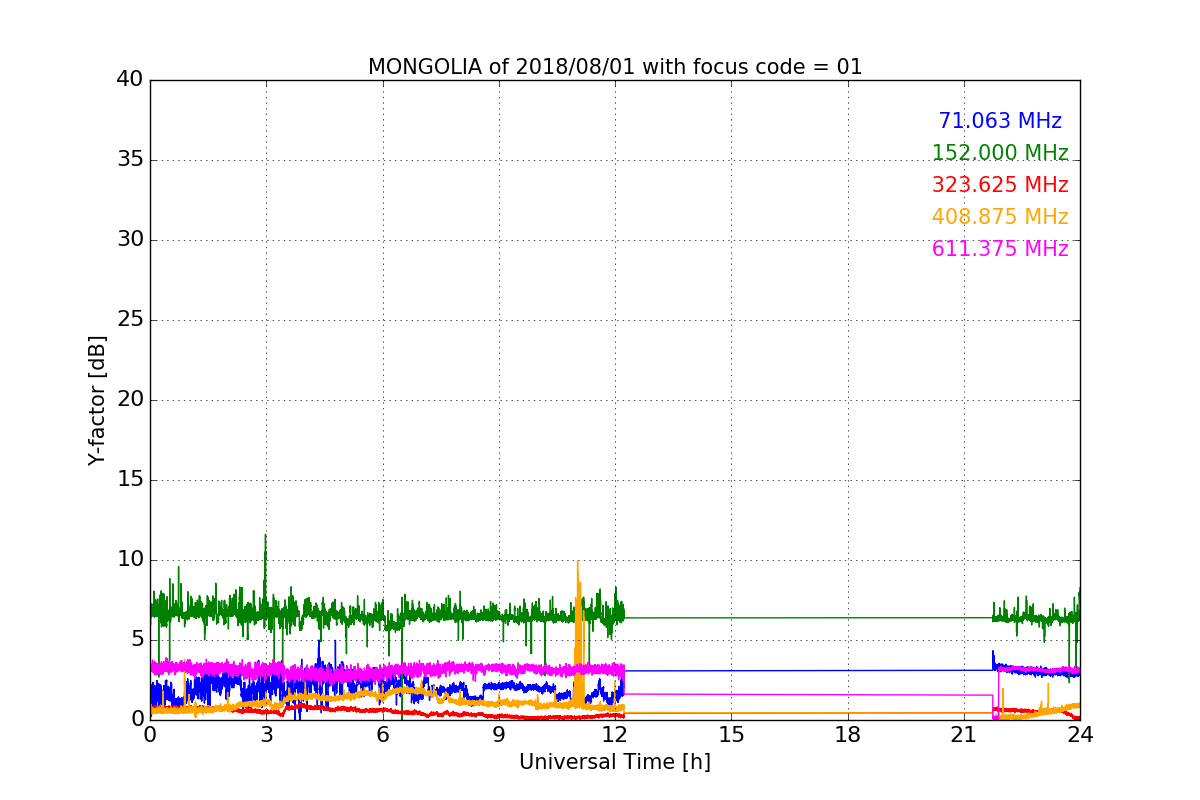This screenshot has height=800, width=1200.
Task: Click the orange spike peak near hour 11
Action: click(x=577, y=562)
